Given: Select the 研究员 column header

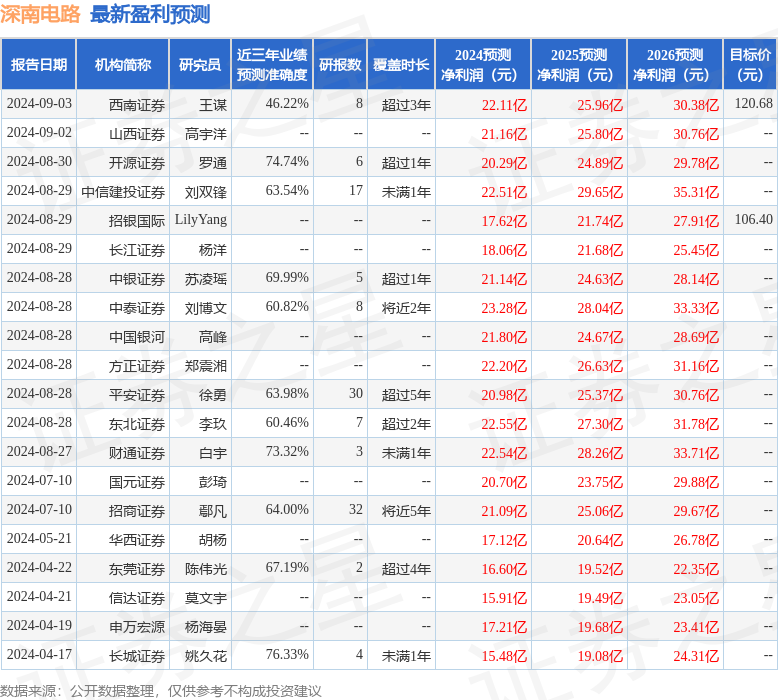Looking at the screenshot, I should pyautogui.click(x=200, y=64).
